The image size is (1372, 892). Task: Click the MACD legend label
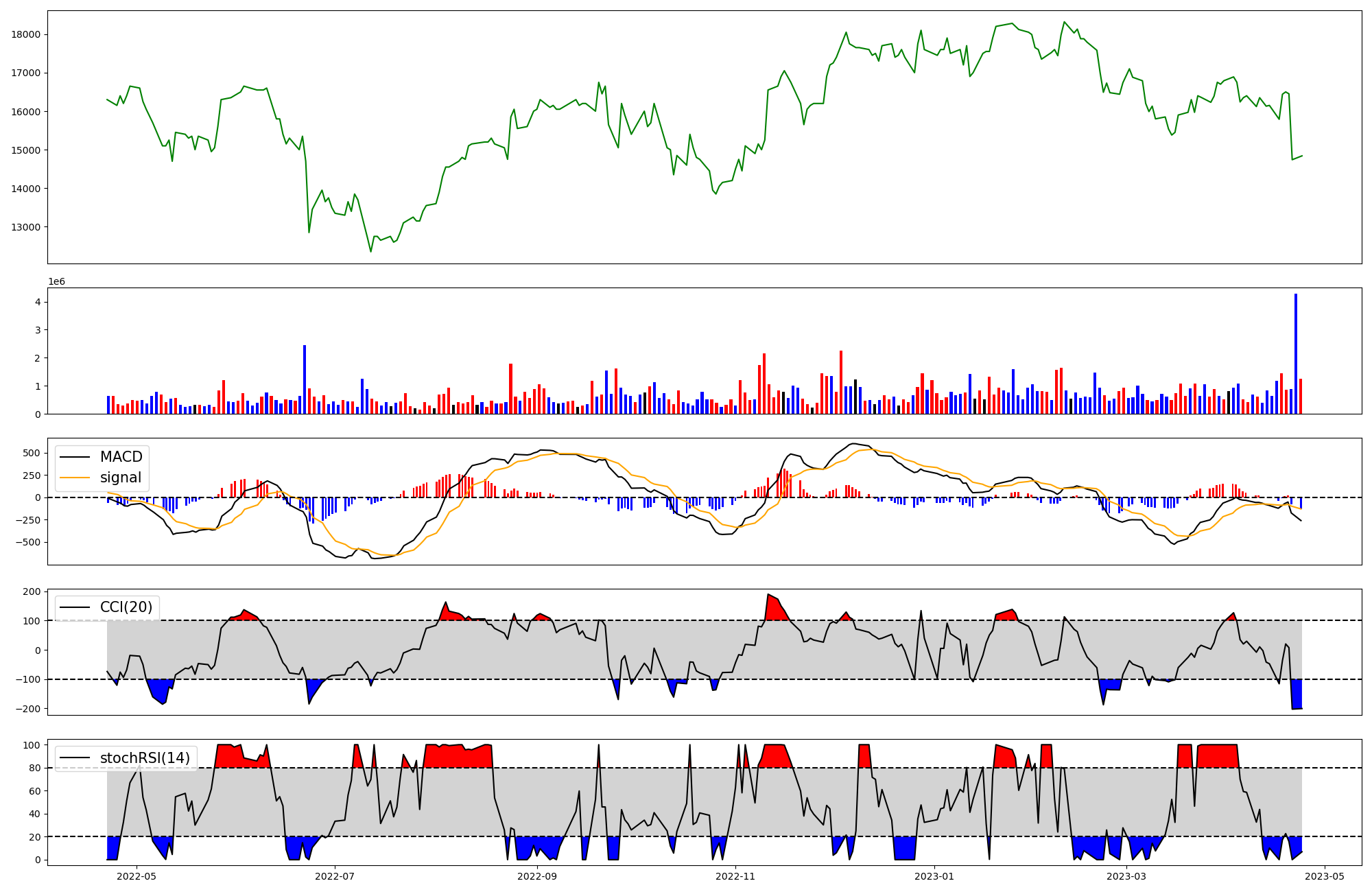[121, 457]
